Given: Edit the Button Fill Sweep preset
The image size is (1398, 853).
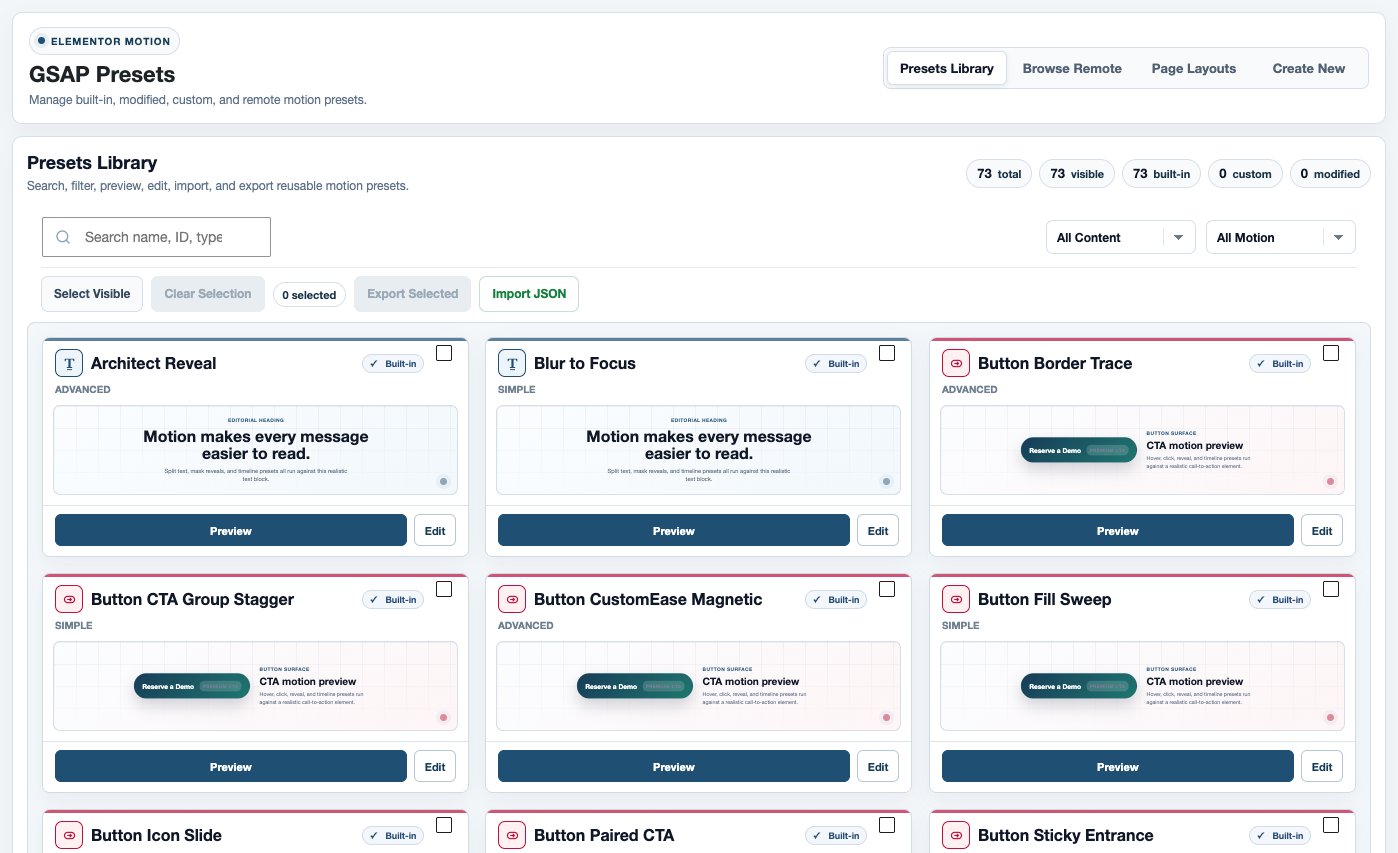Looking at the screenshot, I should (1322, 767).
